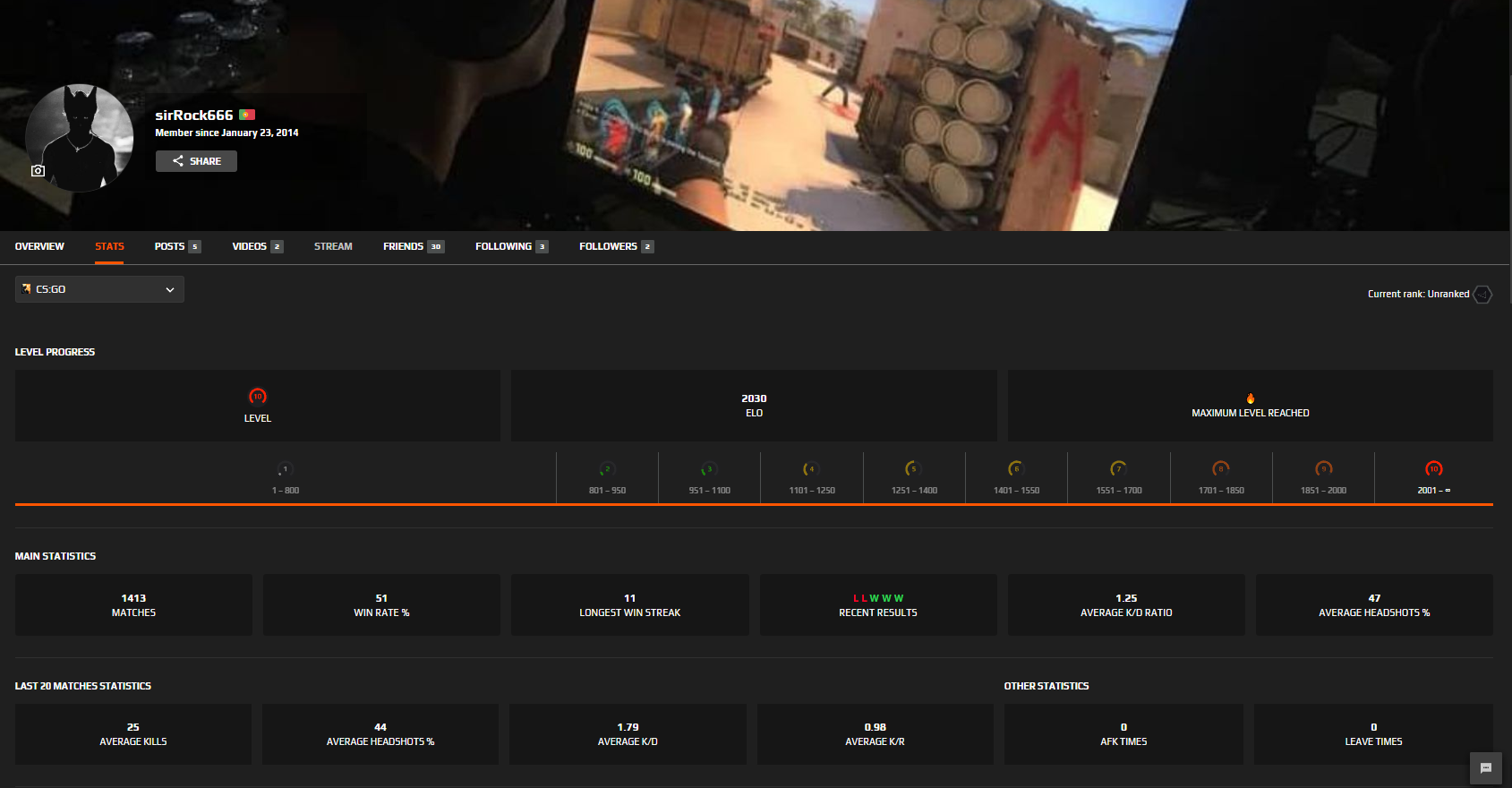Click the flame icon above Maximum Level Reached
The image size is (1512, 788).
pyautogui.click(x=1251, y=398)
